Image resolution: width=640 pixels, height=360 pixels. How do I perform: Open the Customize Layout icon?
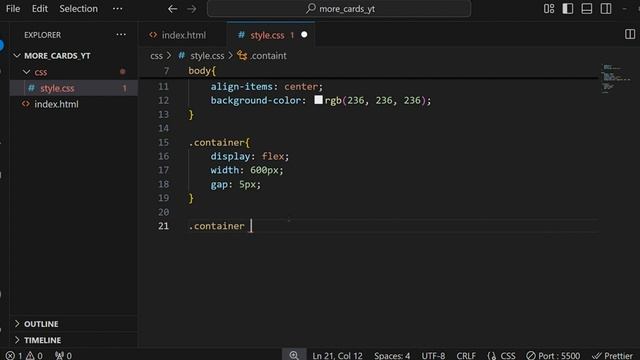pyautogui.click(x=549, y=9)
